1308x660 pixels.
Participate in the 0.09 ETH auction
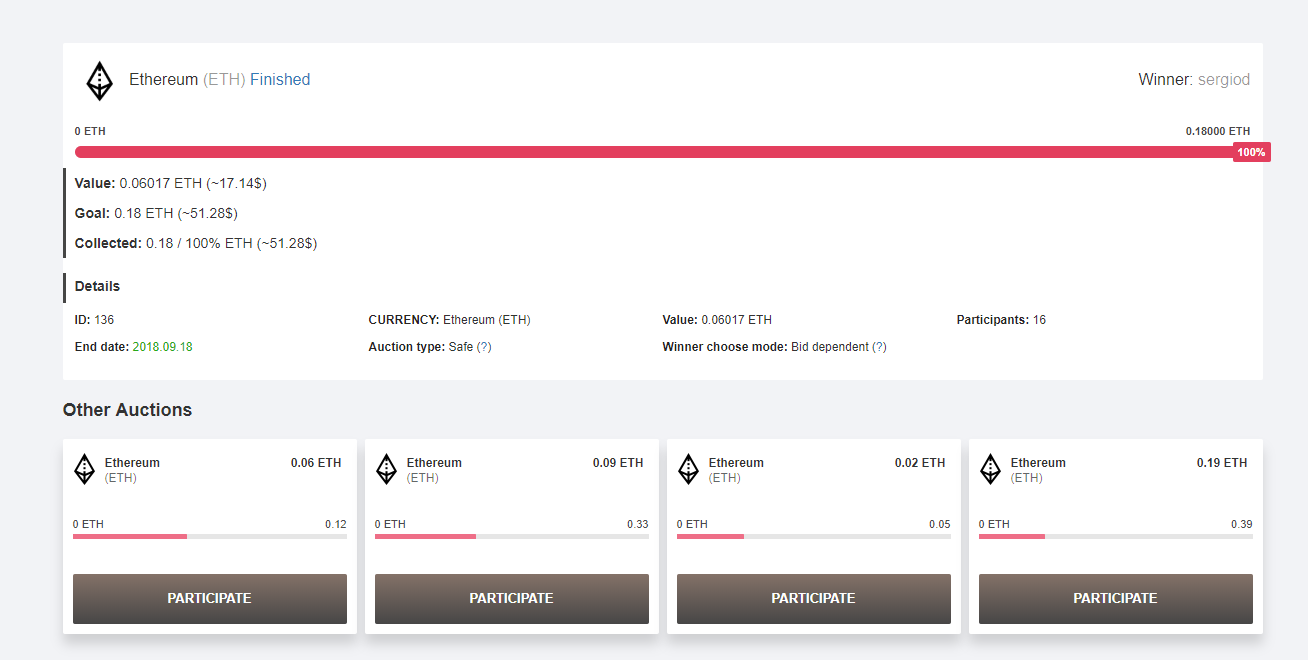[512, 599]
